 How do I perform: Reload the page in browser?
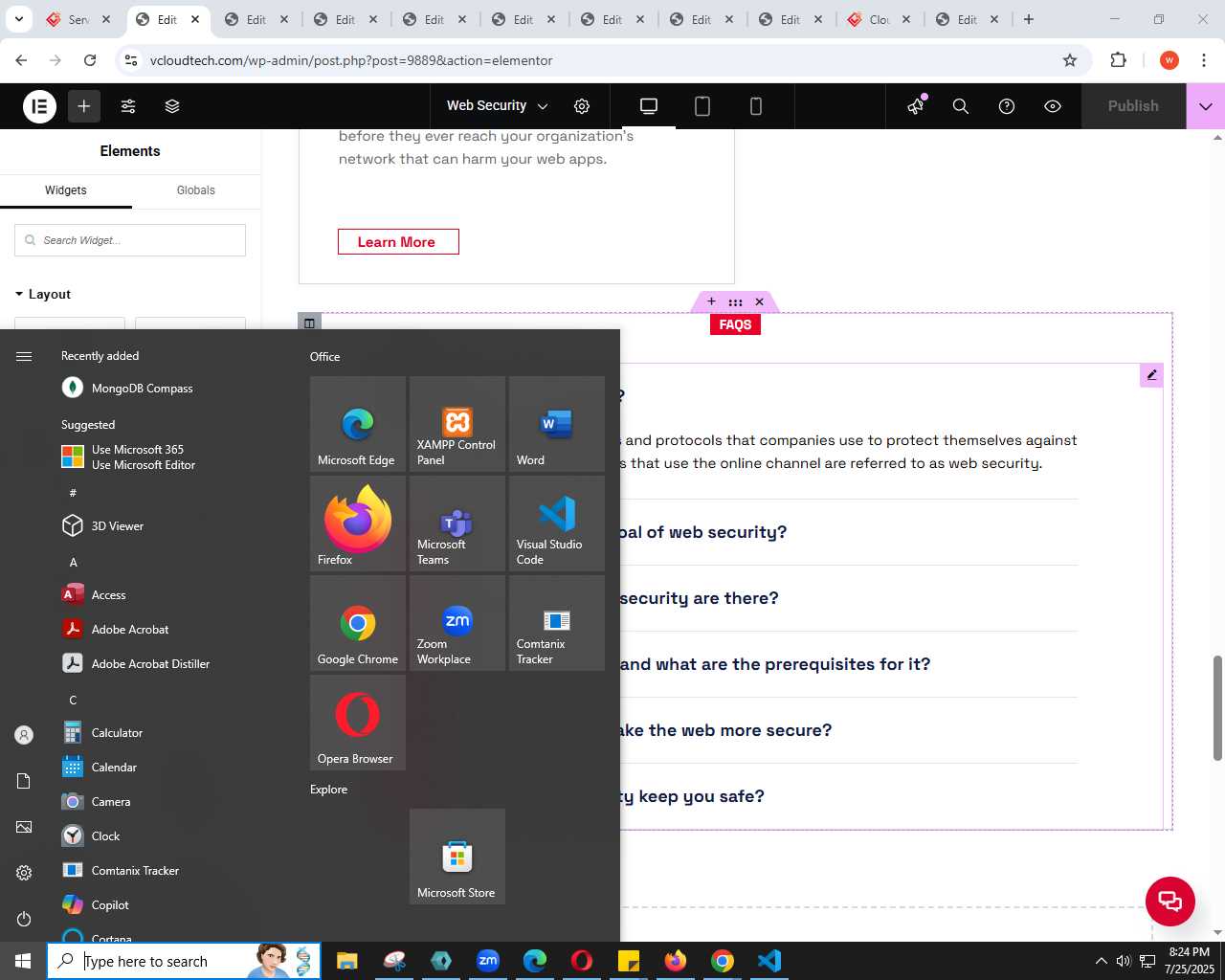[x=90, y=60]
